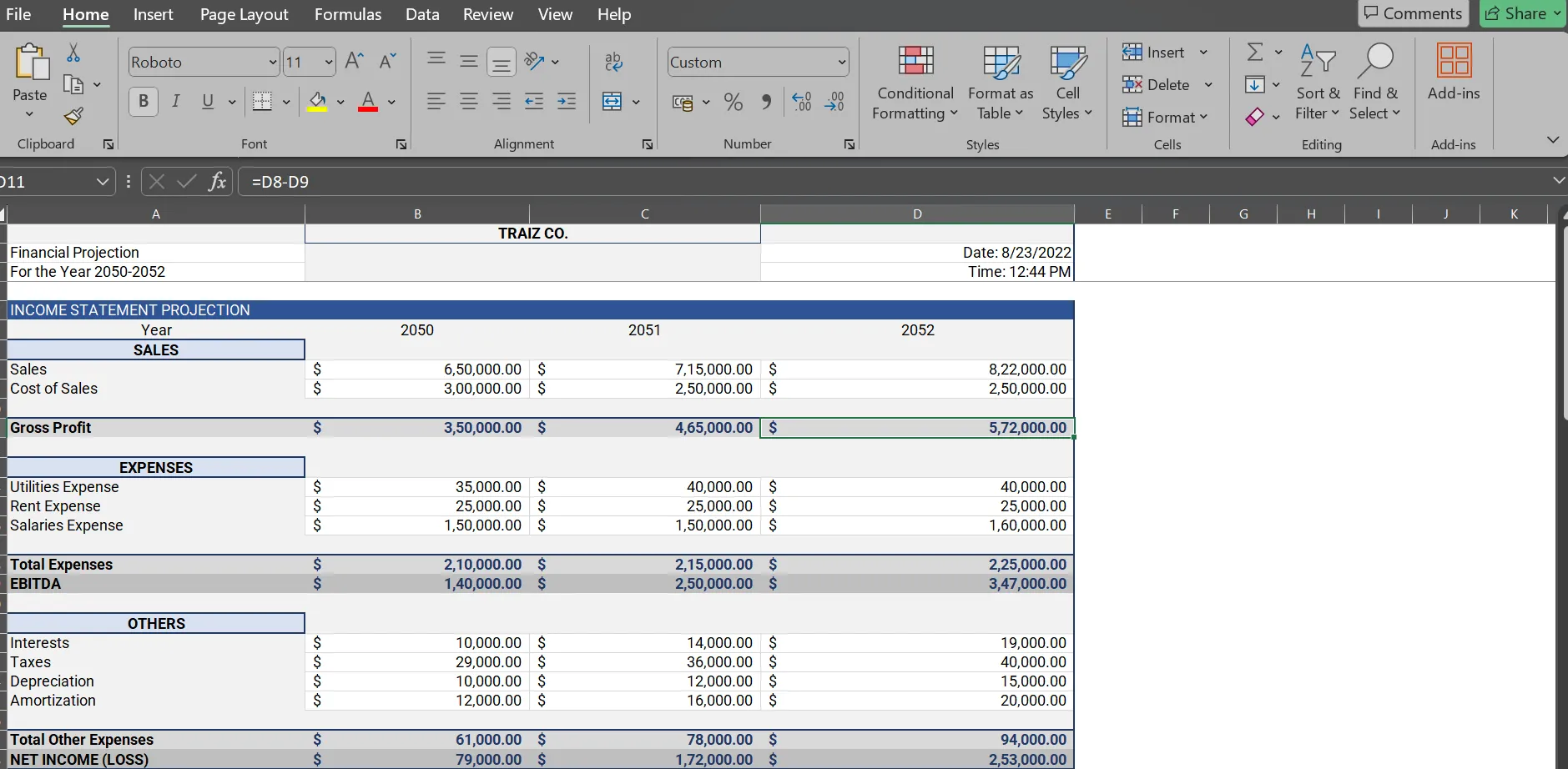Click the Orientation text angle icon
Image resolution: width=1568 pixels, height=769 pixels.
(x=534, y=61)
